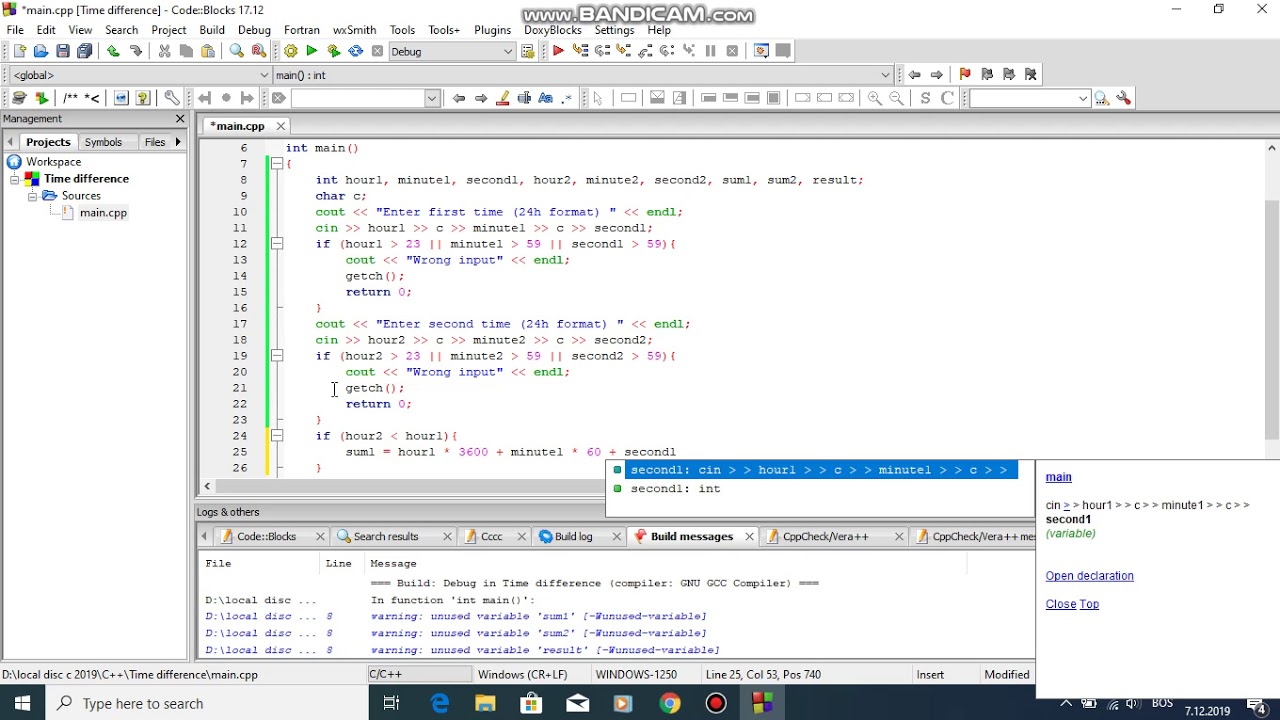The height and width of the screenshot is (720, 1280).
Task: Click the Save all files icon
Action: coord(85,51)
